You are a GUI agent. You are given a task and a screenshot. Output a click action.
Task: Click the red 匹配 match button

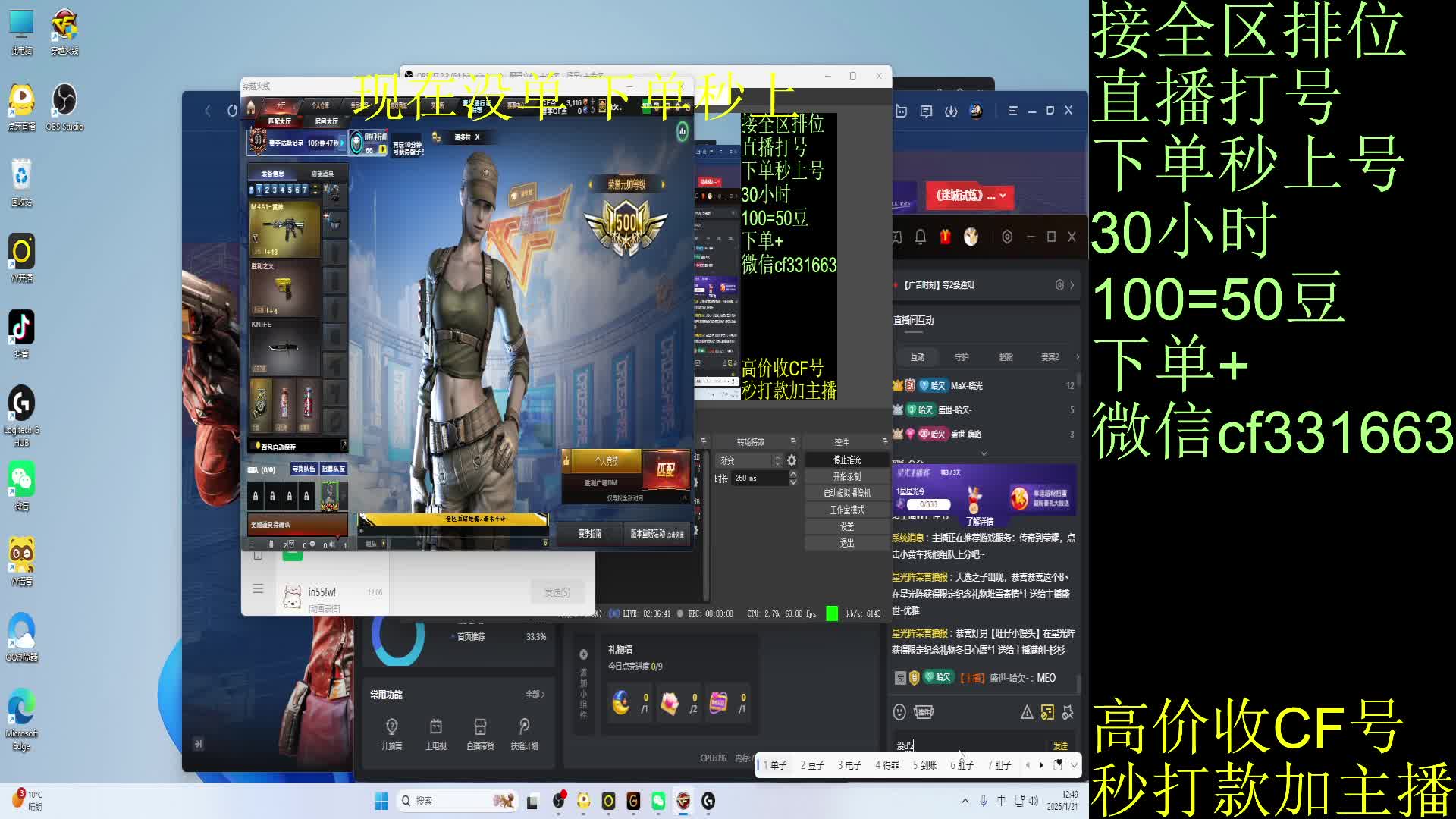click(665, 470)
